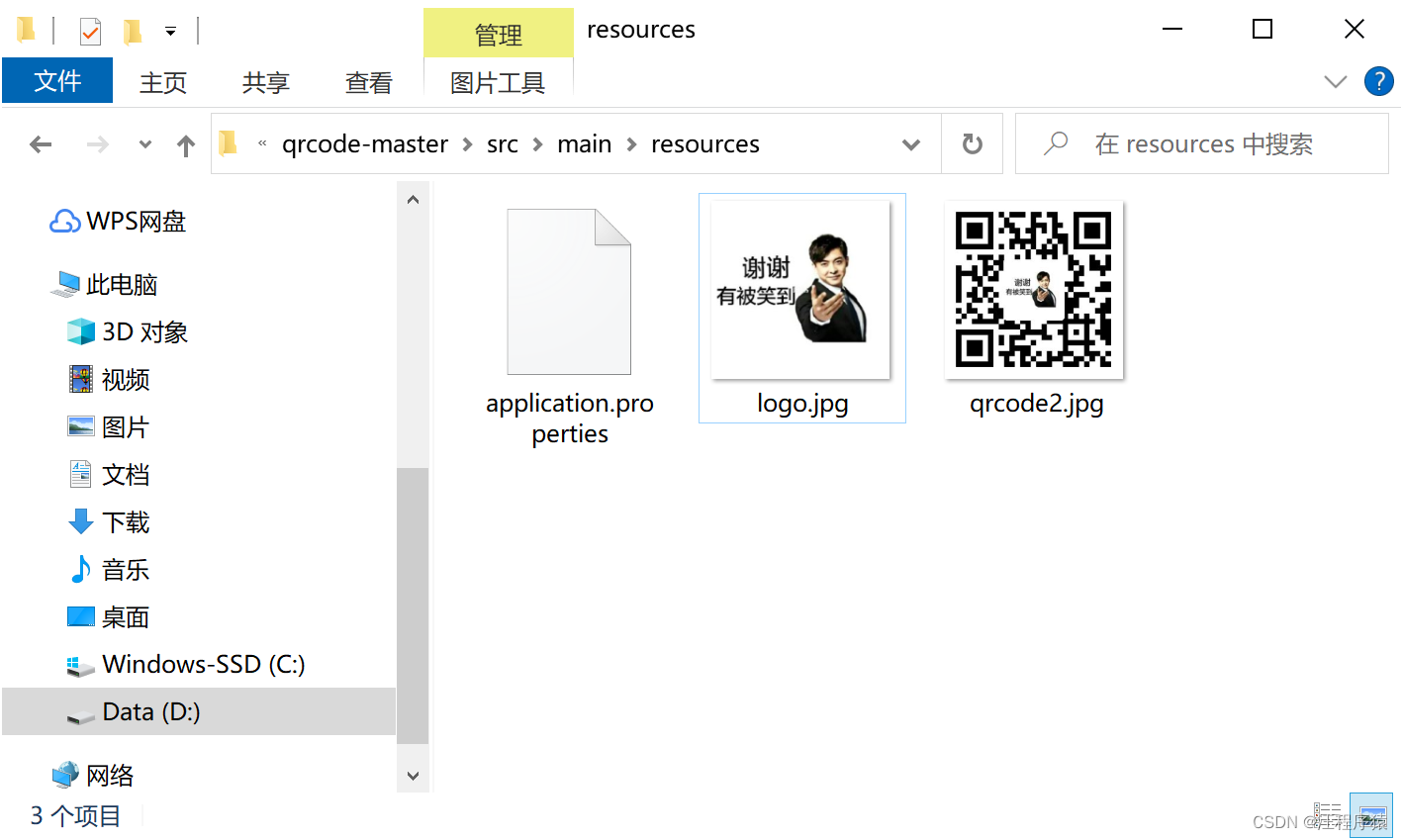The width and height of the screenshot is (1403, 840).
Task: Navigate to qrcode-master in breadcrumb
Action: pyautogui.click(x=365, y=144)
